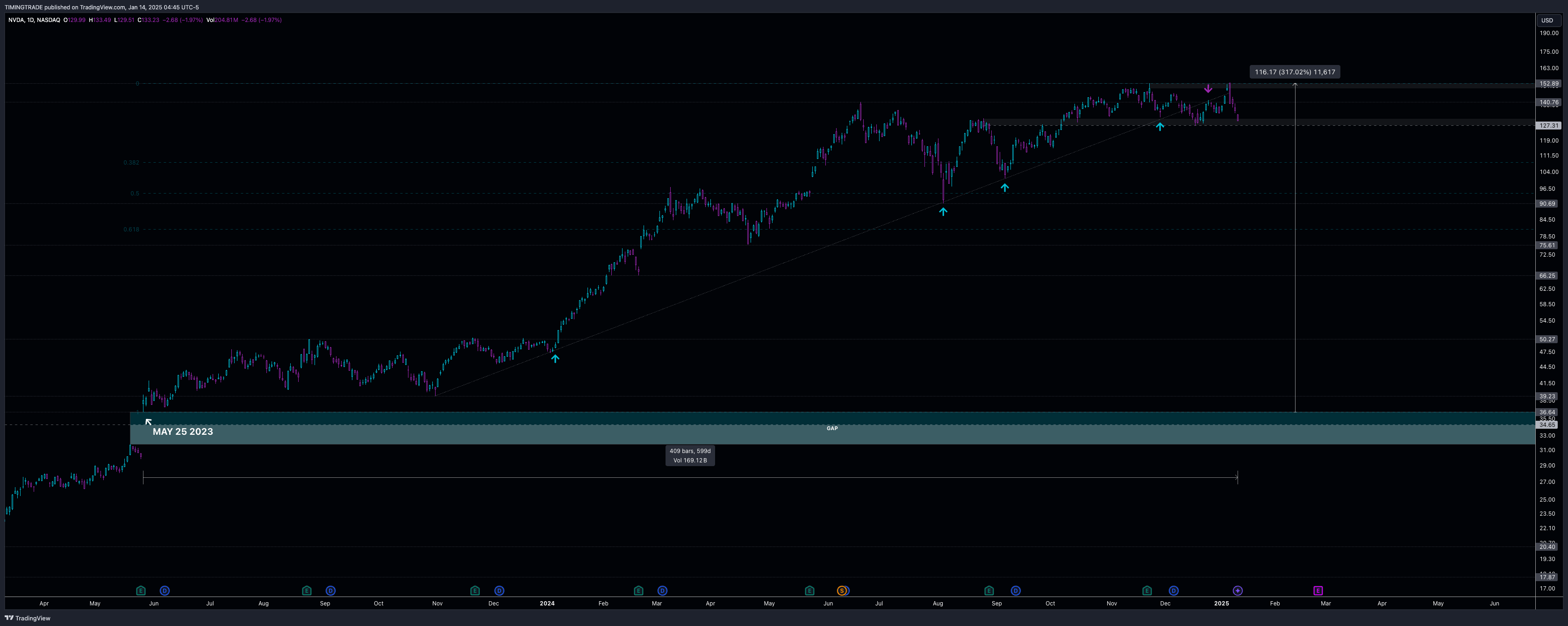The height and width of the screenshot is (626, 1568).
Task: Click the 2025 year label on the time axis
Action: (x=1222, y=604)
